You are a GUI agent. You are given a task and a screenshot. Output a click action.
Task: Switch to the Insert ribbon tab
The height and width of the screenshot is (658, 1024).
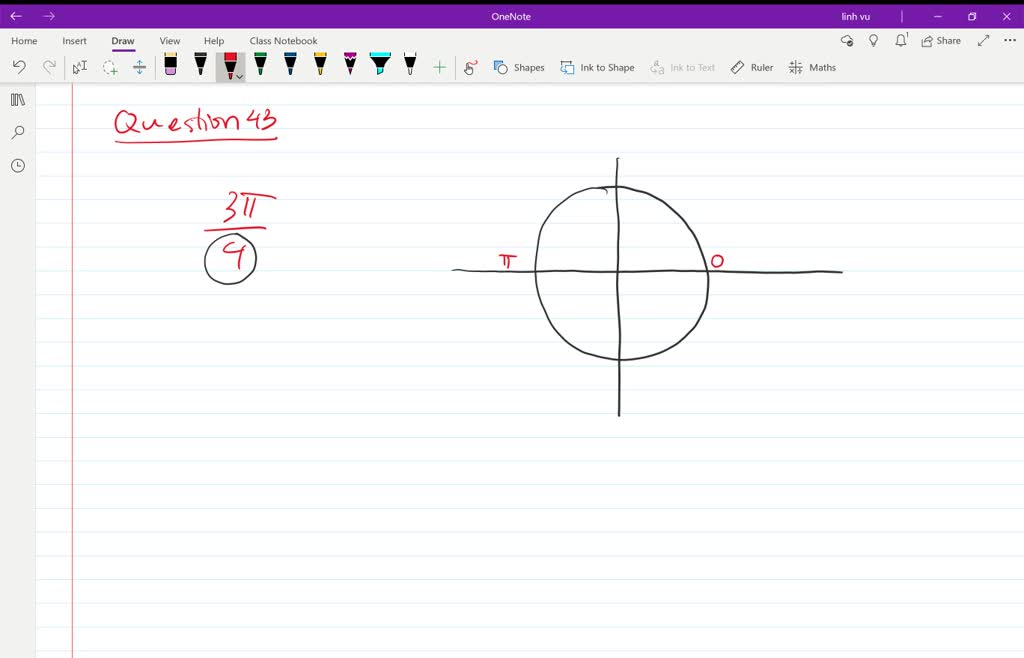pyautogui.click(x=74, y=40)
